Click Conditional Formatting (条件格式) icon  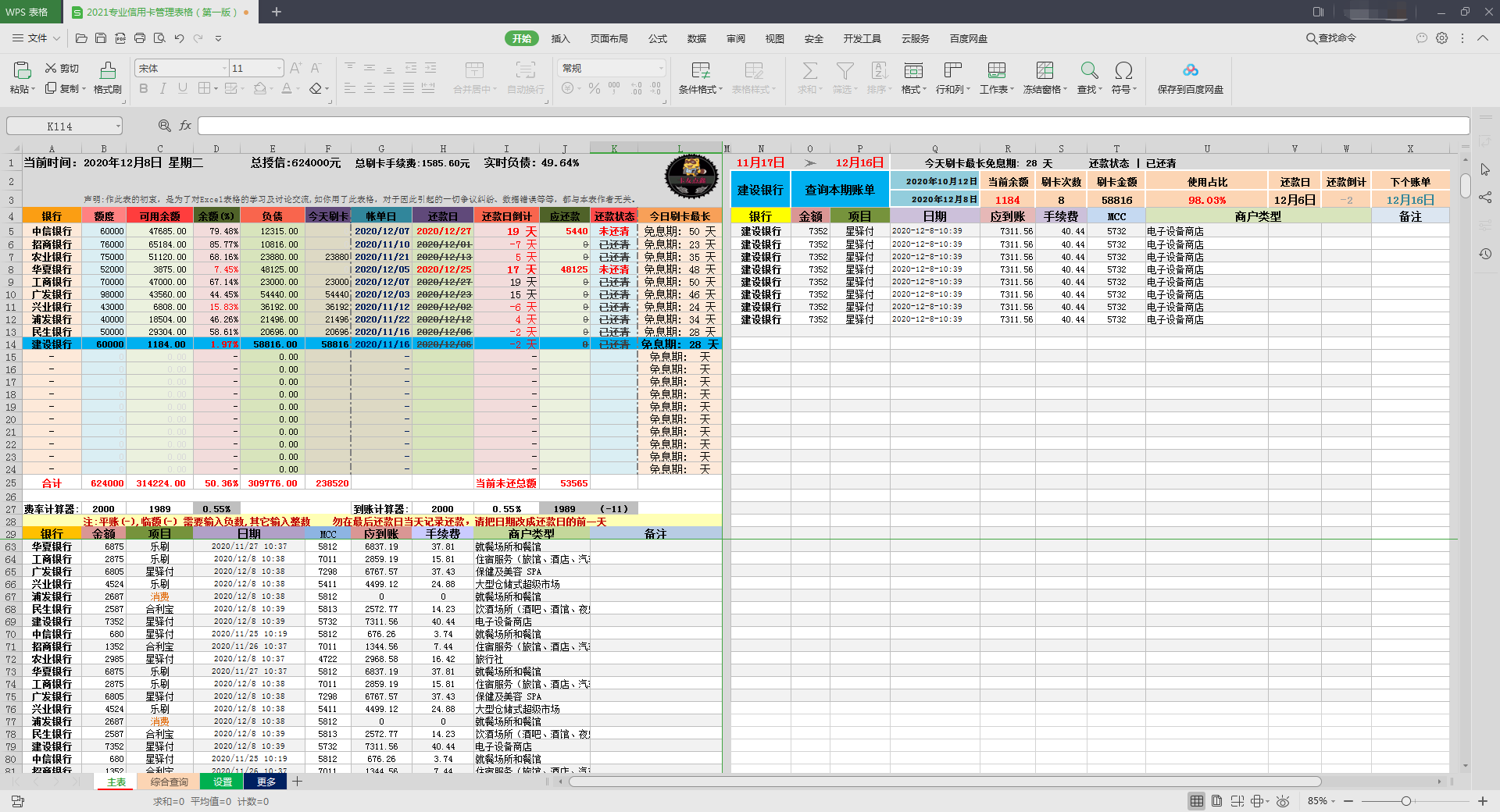(701, 71)
